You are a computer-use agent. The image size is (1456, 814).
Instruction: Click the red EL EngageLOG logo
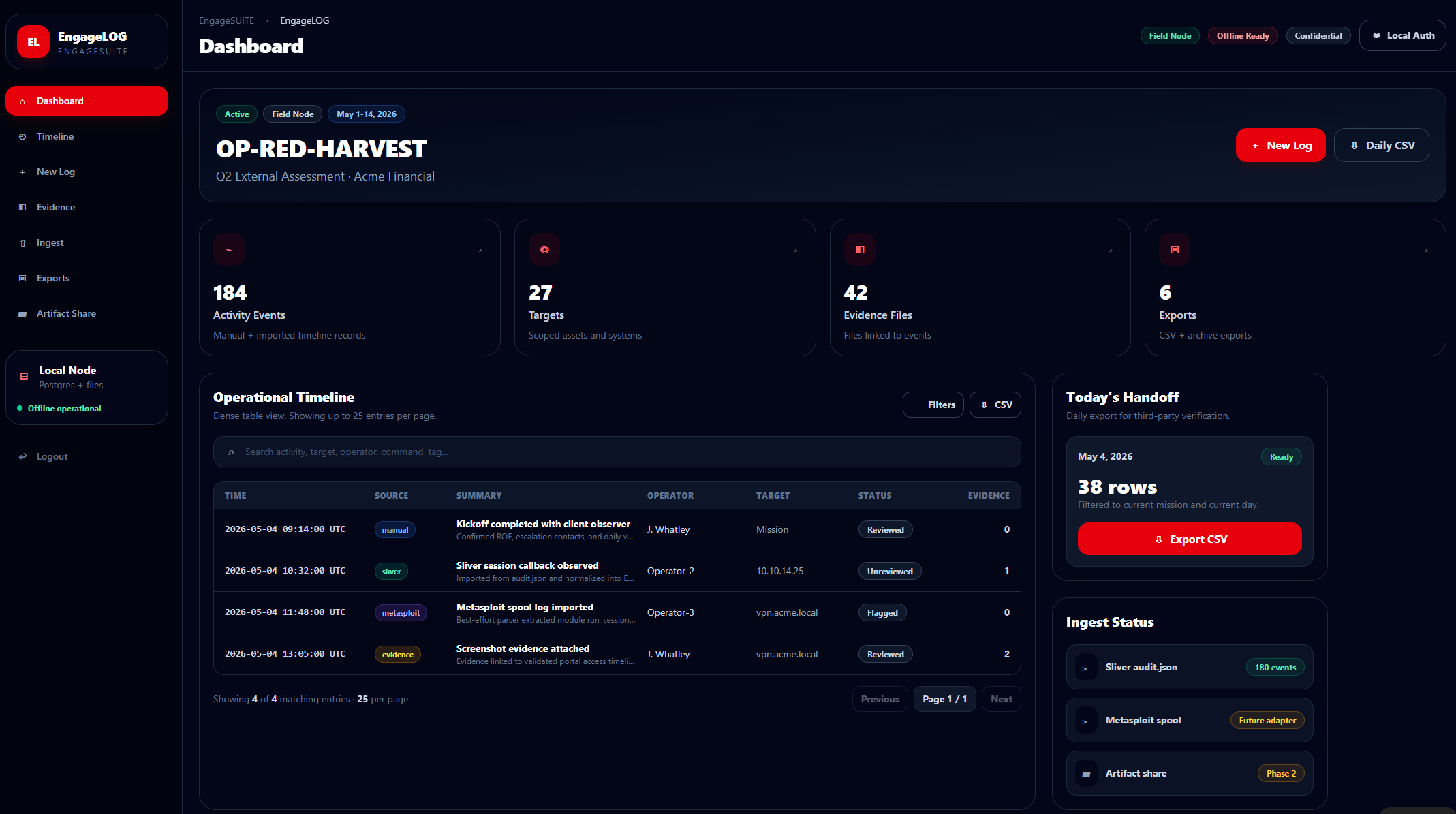click(33, 42)
